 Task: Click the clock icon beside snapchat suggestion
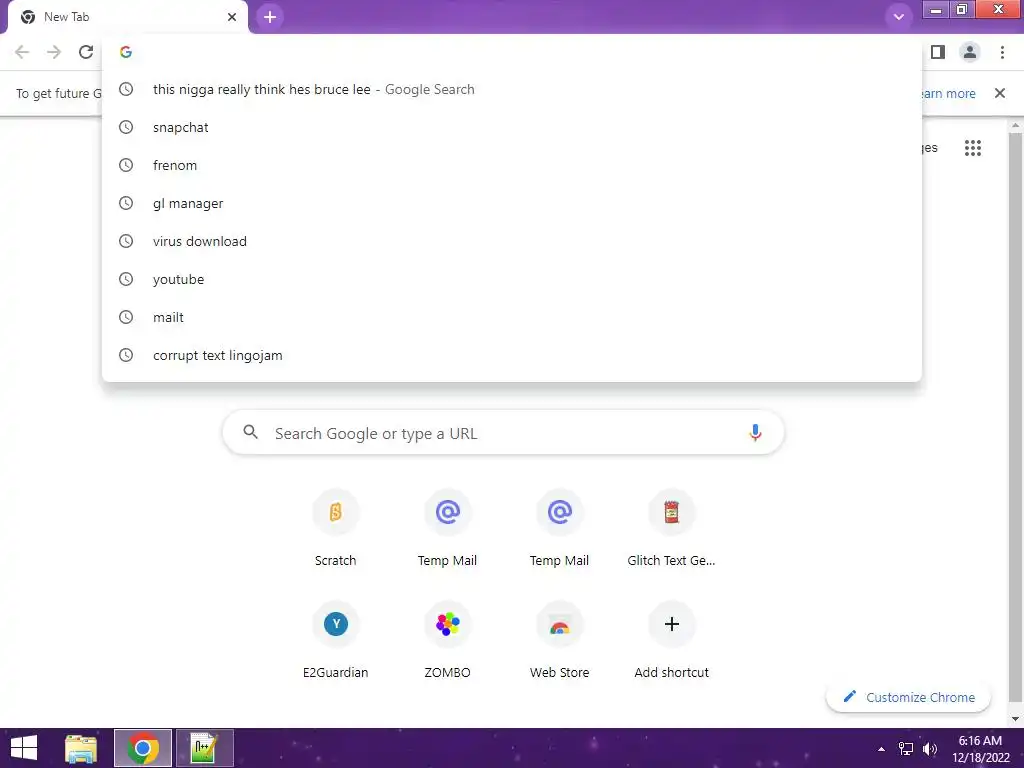point(126,127)
